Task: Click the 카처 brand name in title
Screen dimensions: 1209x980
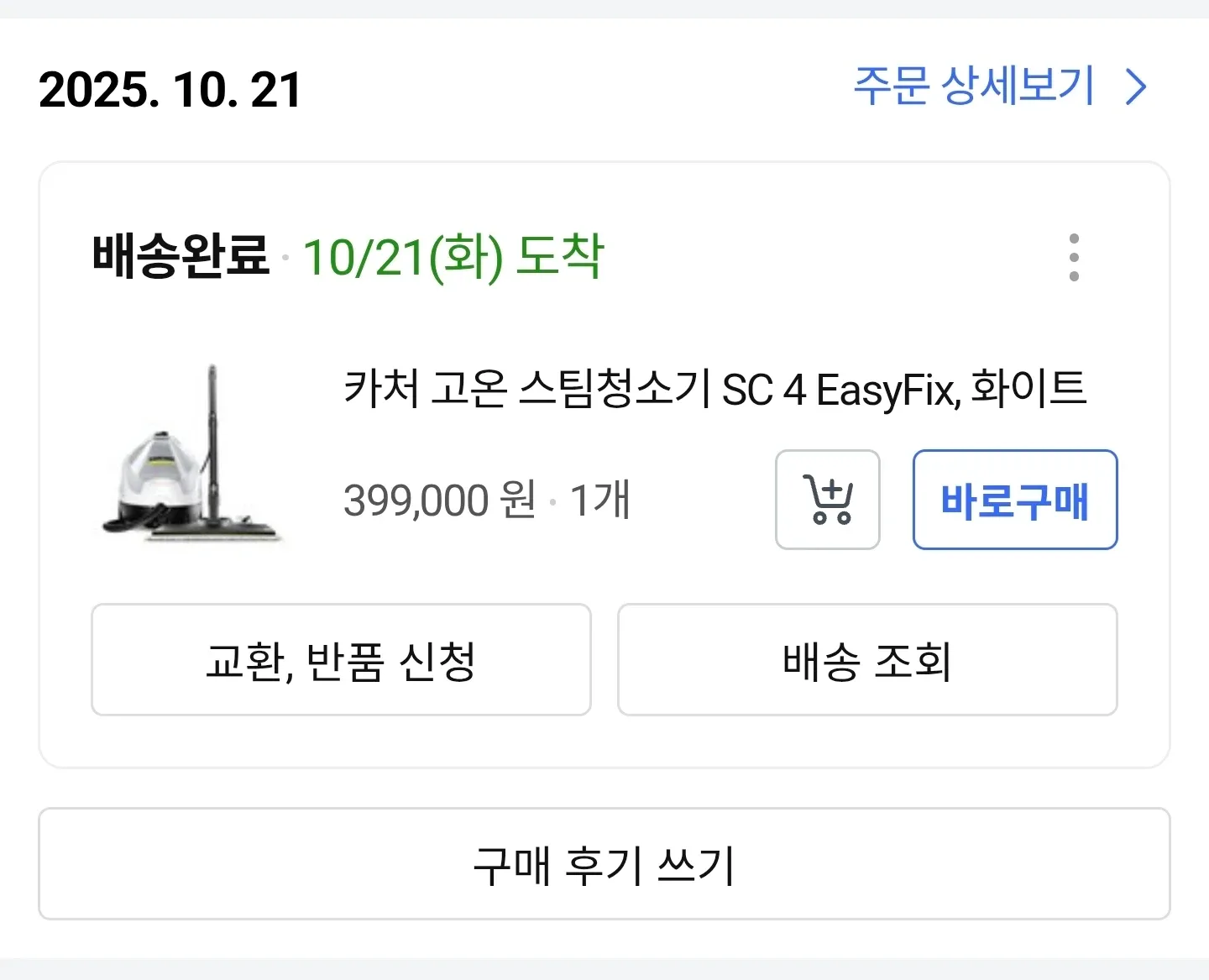Action: click(x=380, y=389)
